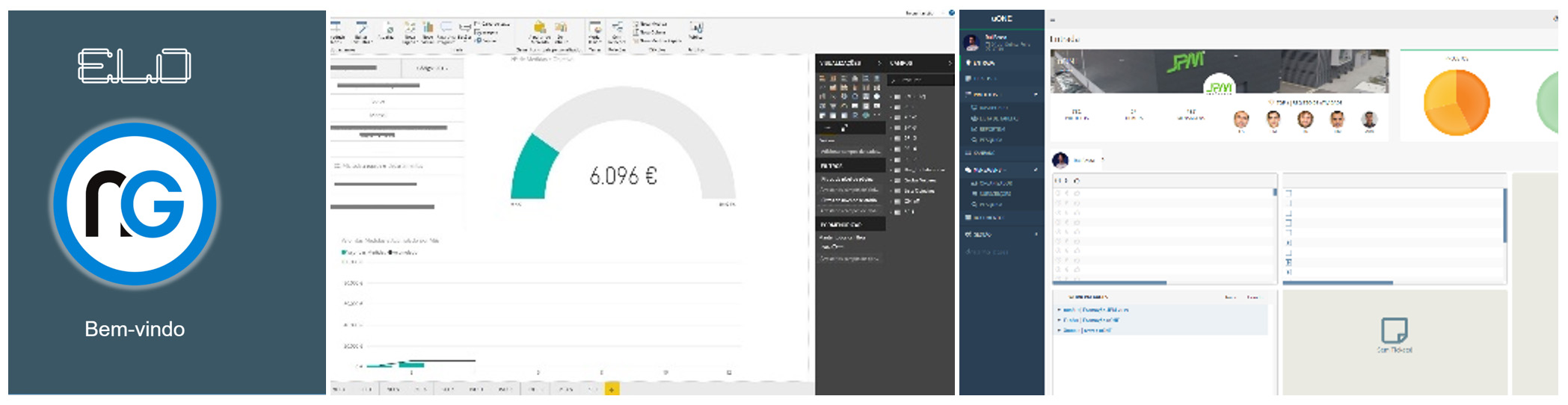Image resolution: width=1568 pixels, height=405 pixels.
Task: Open the last blue link in uONE list
Action: 1086,330
